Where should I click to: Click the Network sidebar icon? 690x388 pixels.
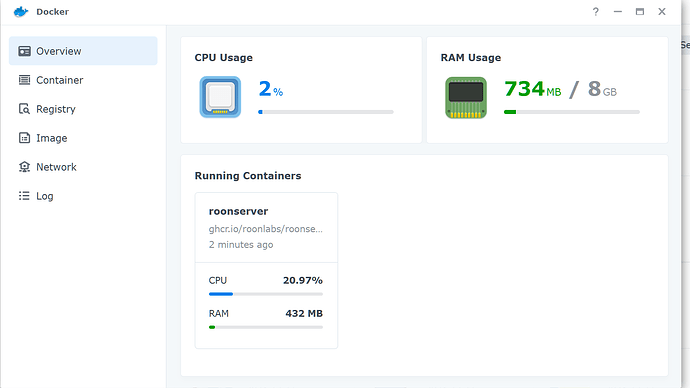[24, 167]
